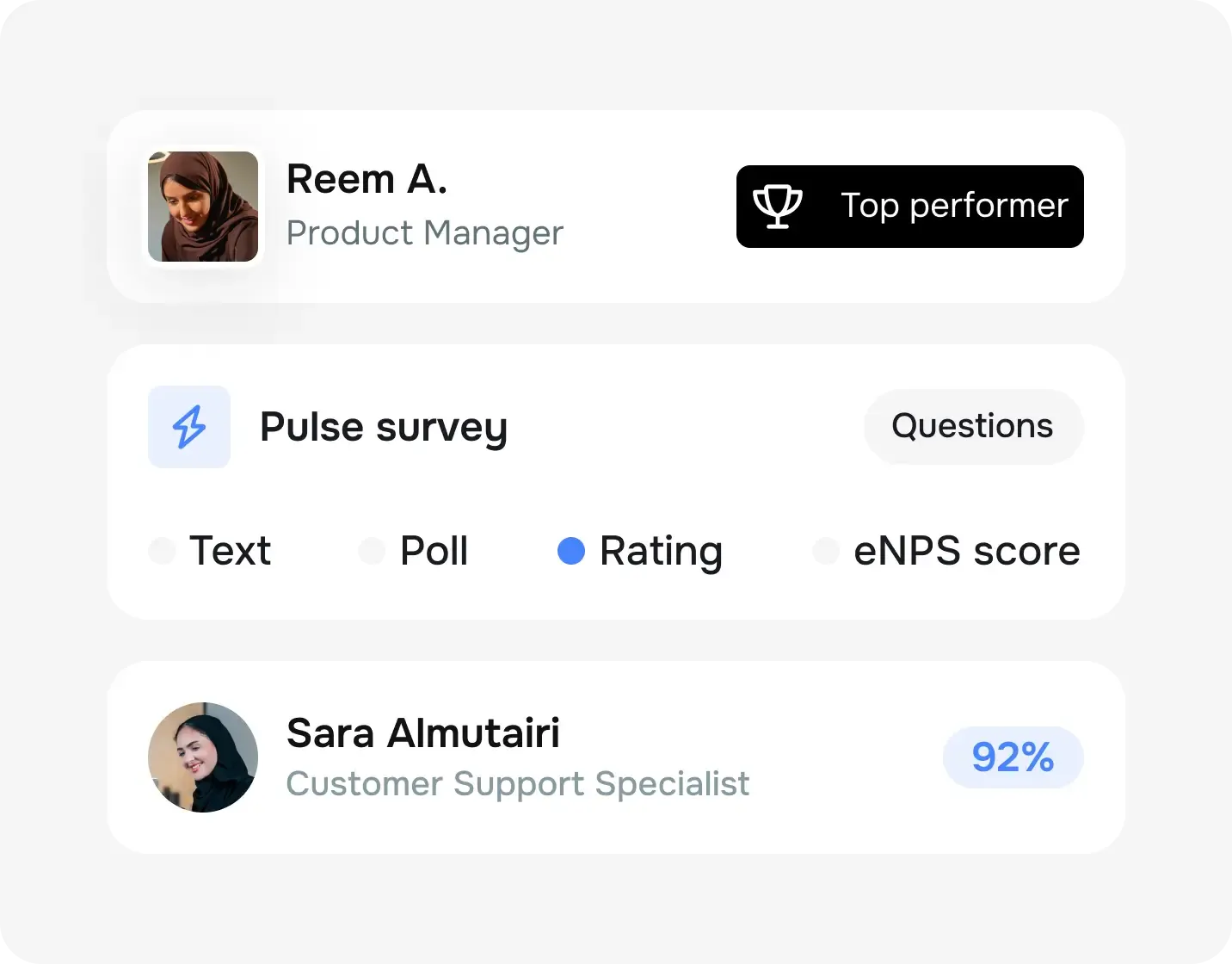Click the Pulse survey heading

[384, 427]
